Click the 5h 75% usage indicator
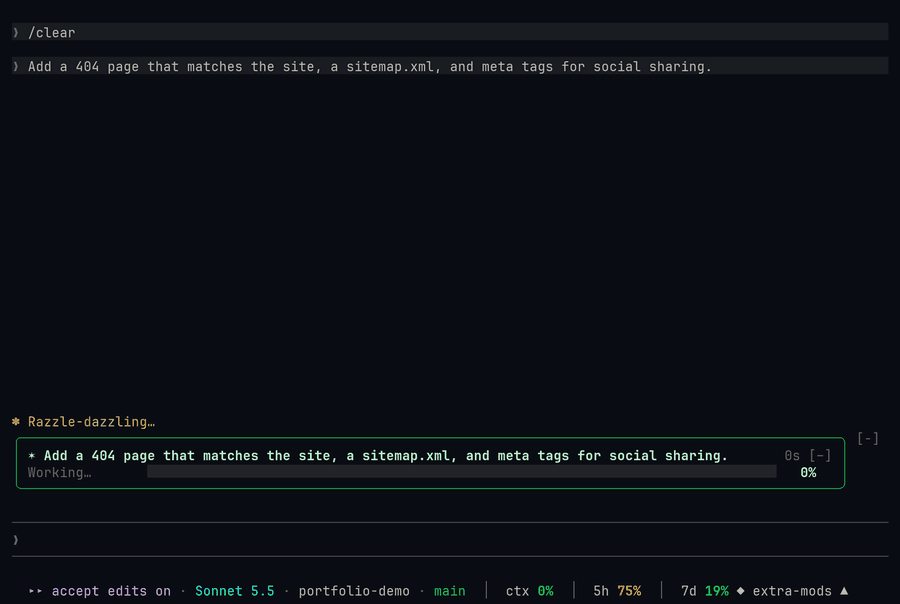This screenshot has height=604, width=900. (x=617, y=591)
